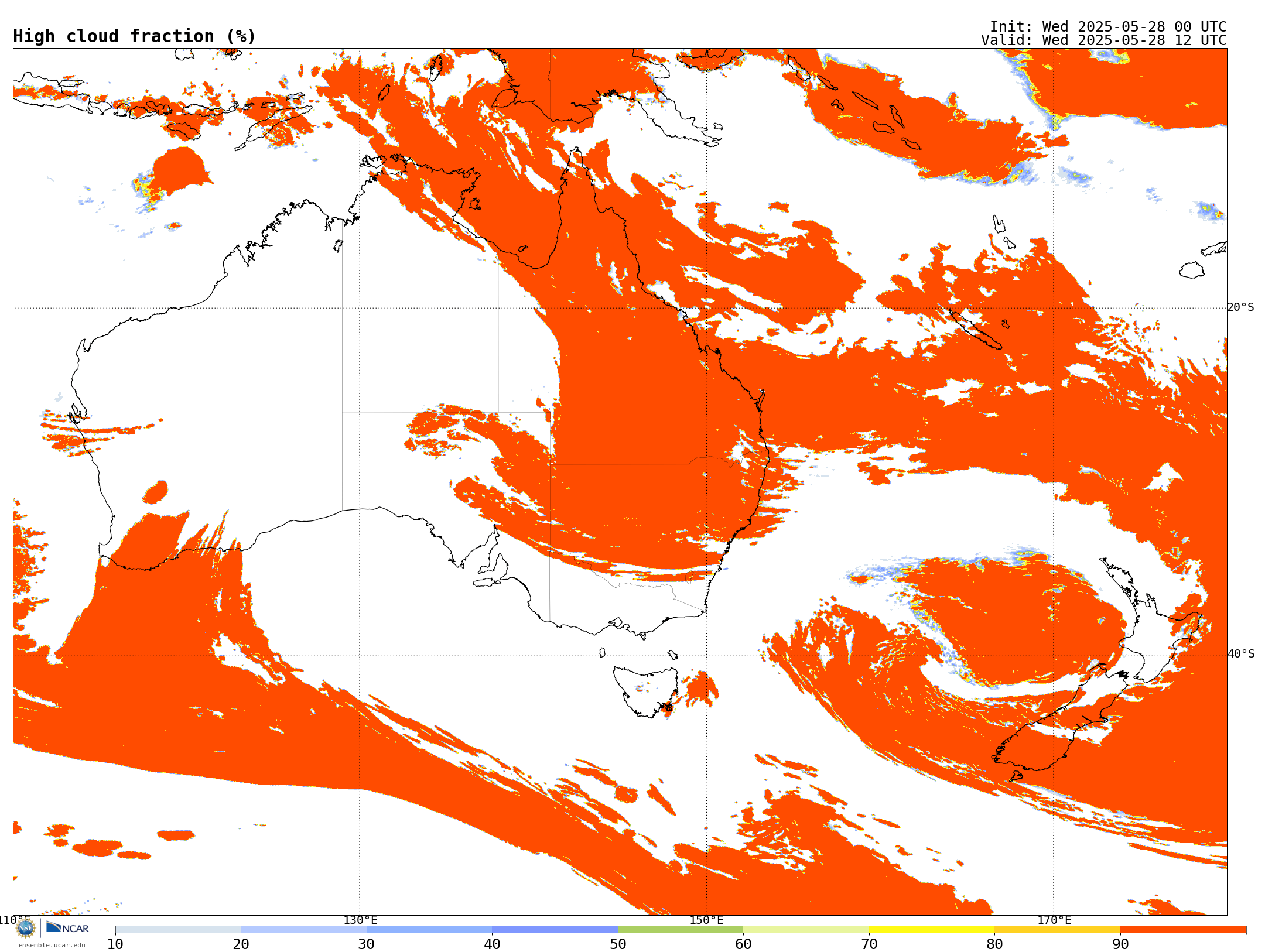Select the 20–30 light blue colorbar segment
The image size is (1265, 952).
303,930
